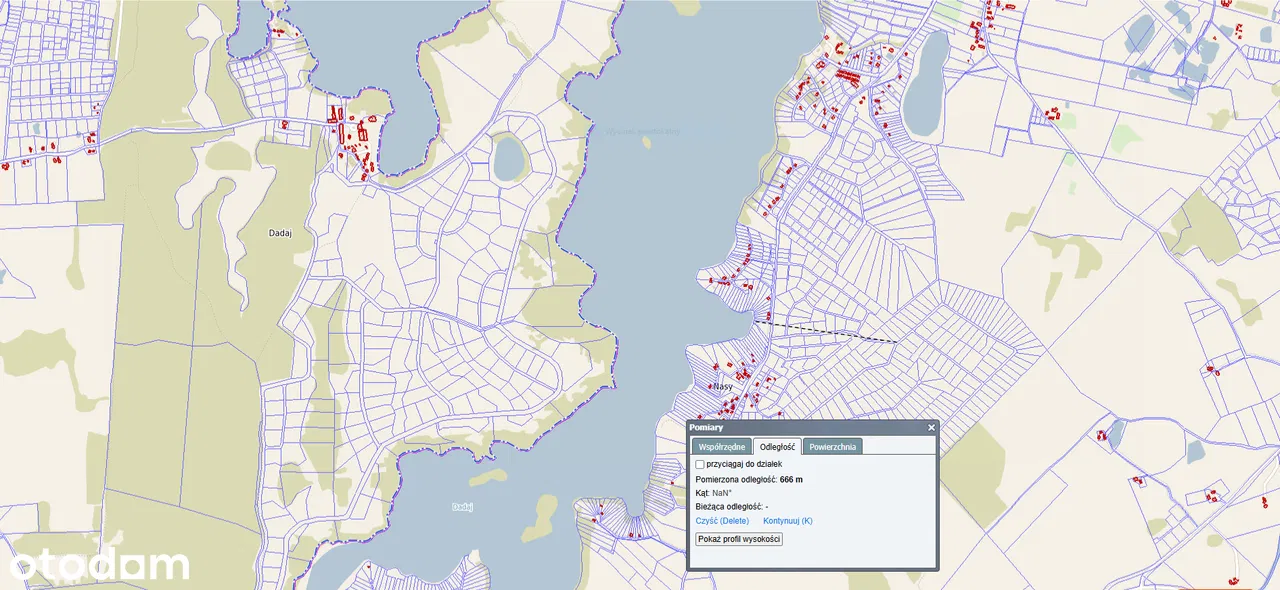Click the Kontynuuj (K) link
The height and width of the screenshot is (590, 1280).
787,521
